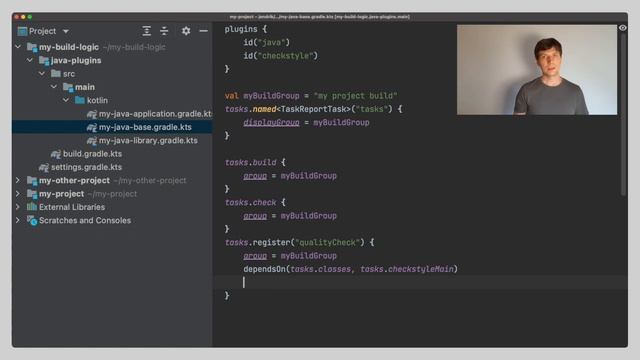Expand External Libraries
The height and width of the screenshot is (360, 640).
click(18, 207)
